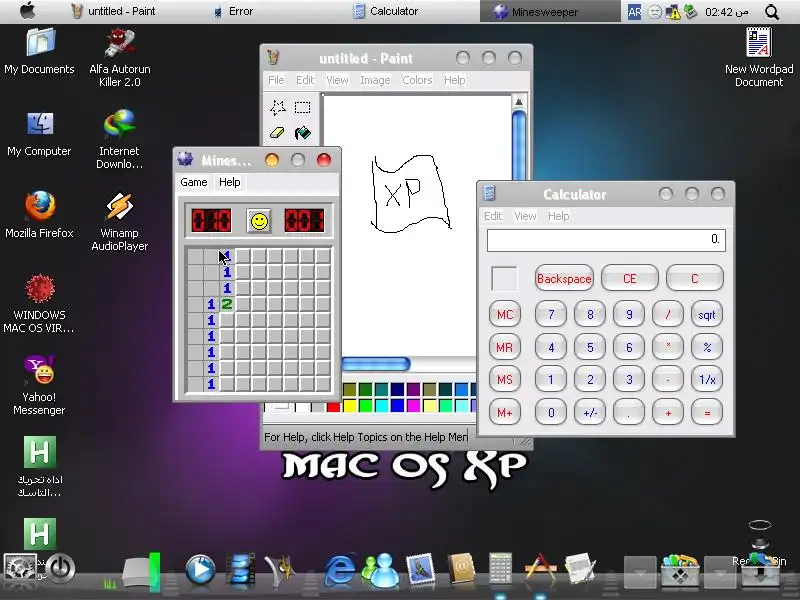Viewport: 800px width, 600px height.
Task: Click the sqrt button in Calculator
Action: [x=707, y=315]
